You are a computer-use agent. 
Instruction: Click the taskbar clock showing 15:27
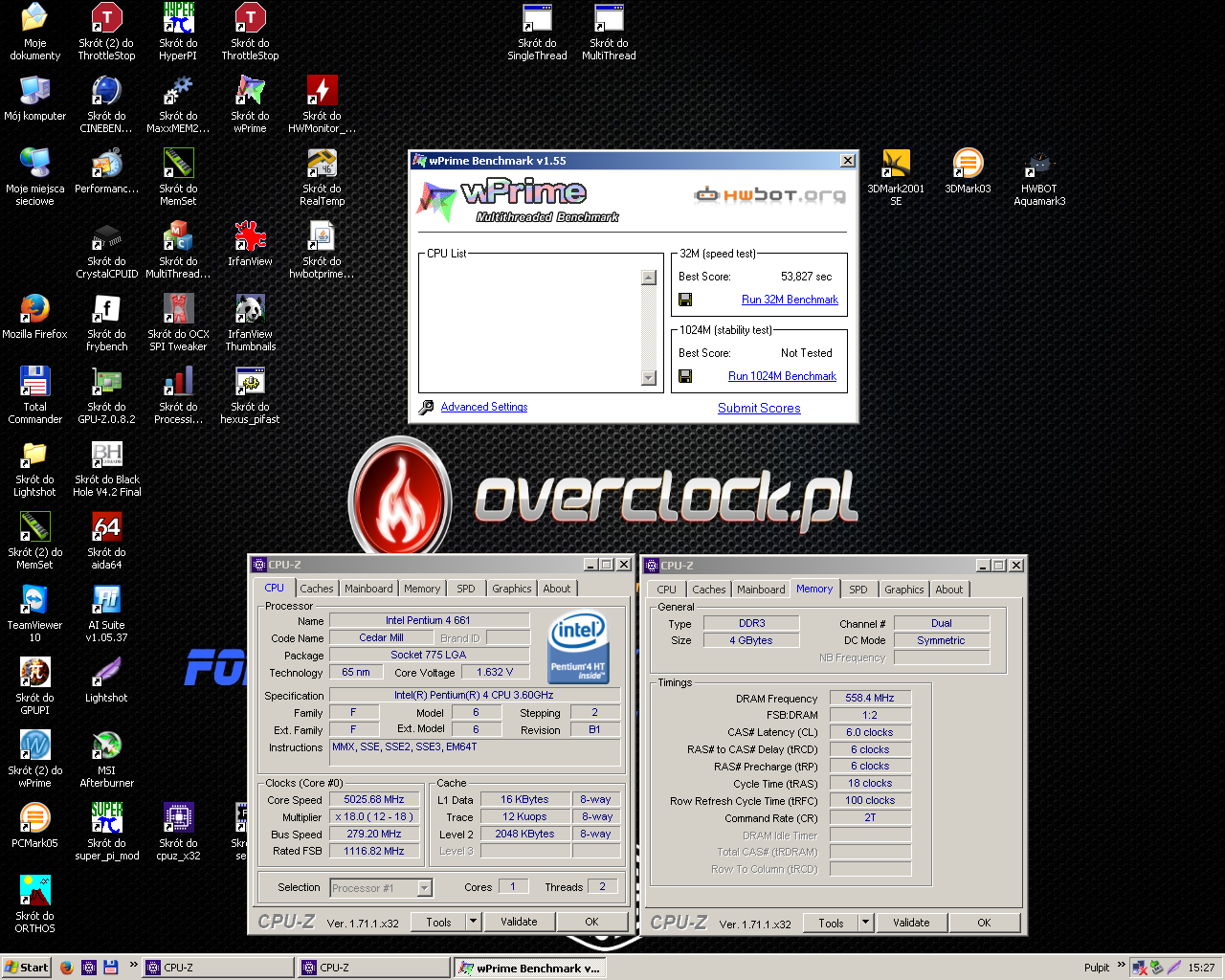[x=1201, y=967]
